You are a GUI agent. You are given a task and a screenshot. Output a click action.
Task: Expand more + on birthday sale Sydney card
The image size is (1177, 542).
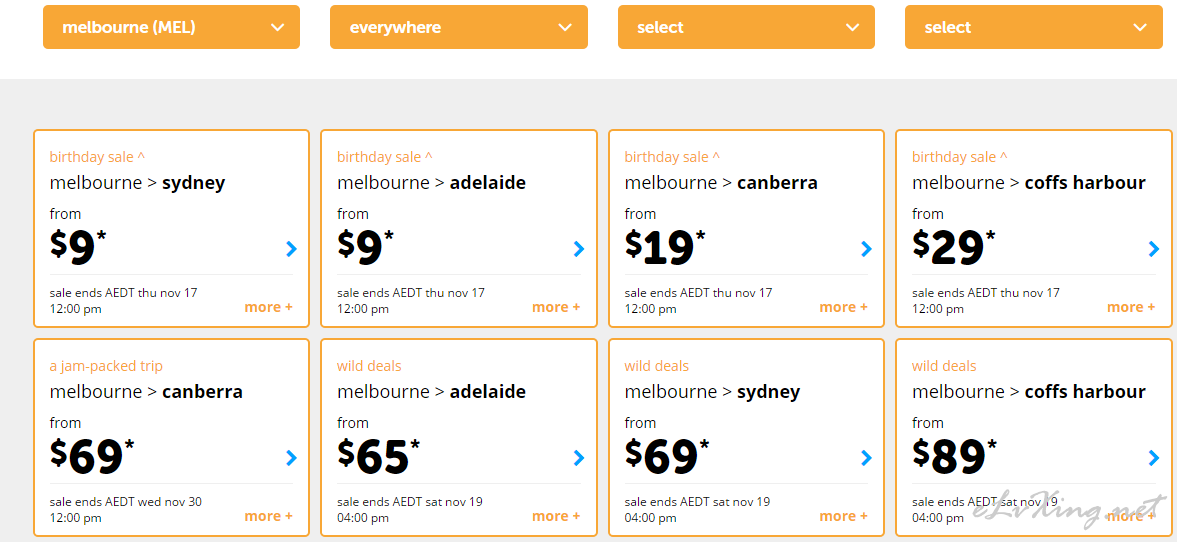coord(268,307)
